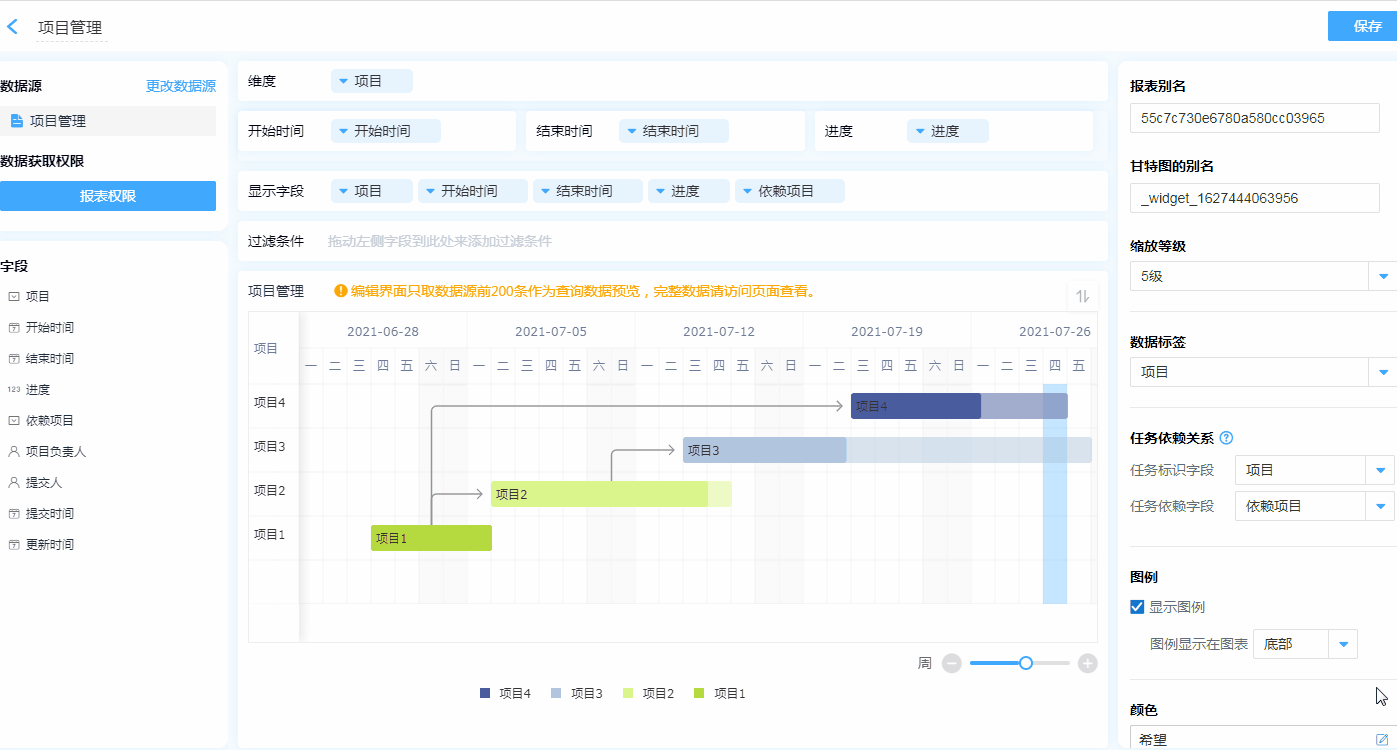Click the sort toggle icon above the chart

coord(1082,296)
